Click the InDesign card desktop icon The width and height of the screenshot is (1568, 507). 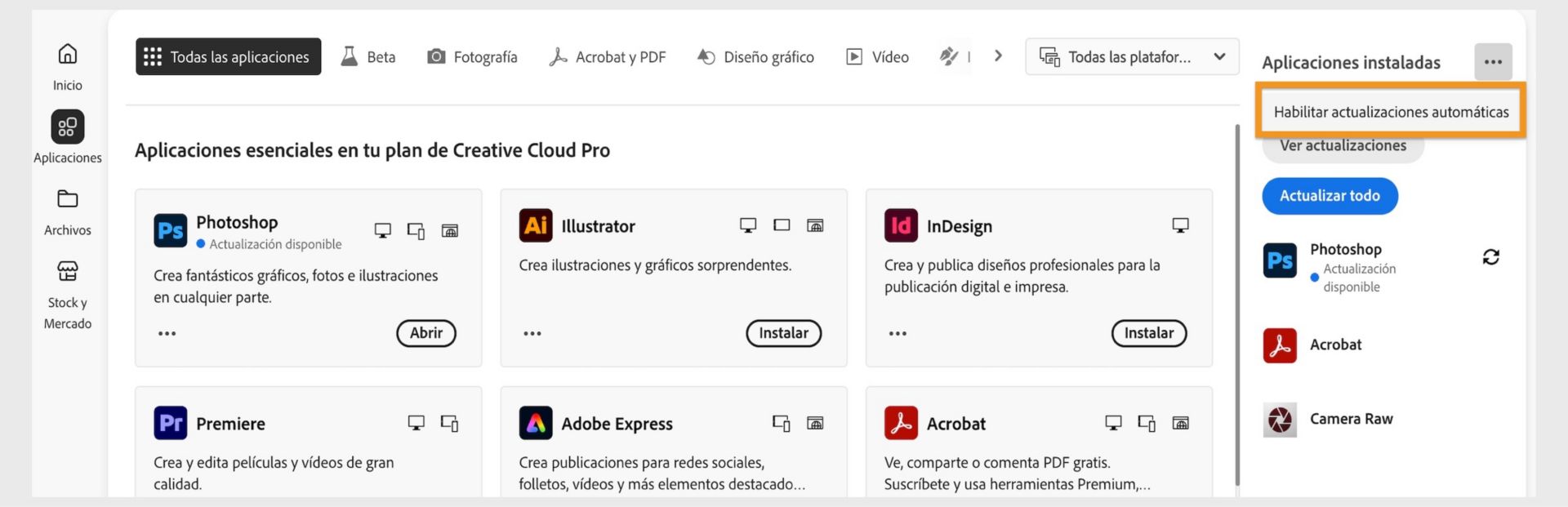pos(1180,225)
